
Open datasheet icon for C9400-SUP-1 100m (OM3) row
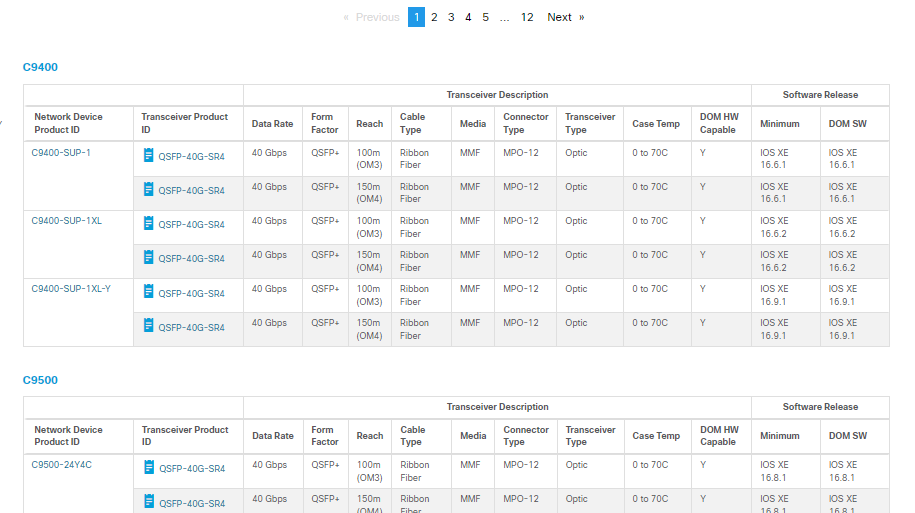coord(148,155)
